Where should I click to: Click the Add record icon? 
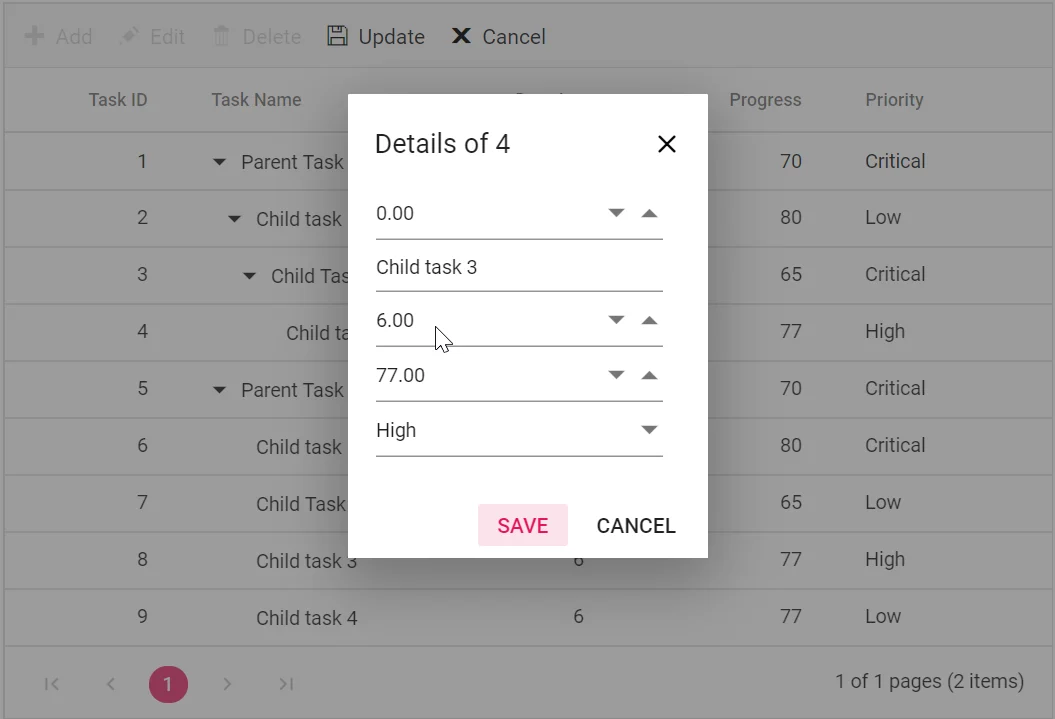point(35,36)
